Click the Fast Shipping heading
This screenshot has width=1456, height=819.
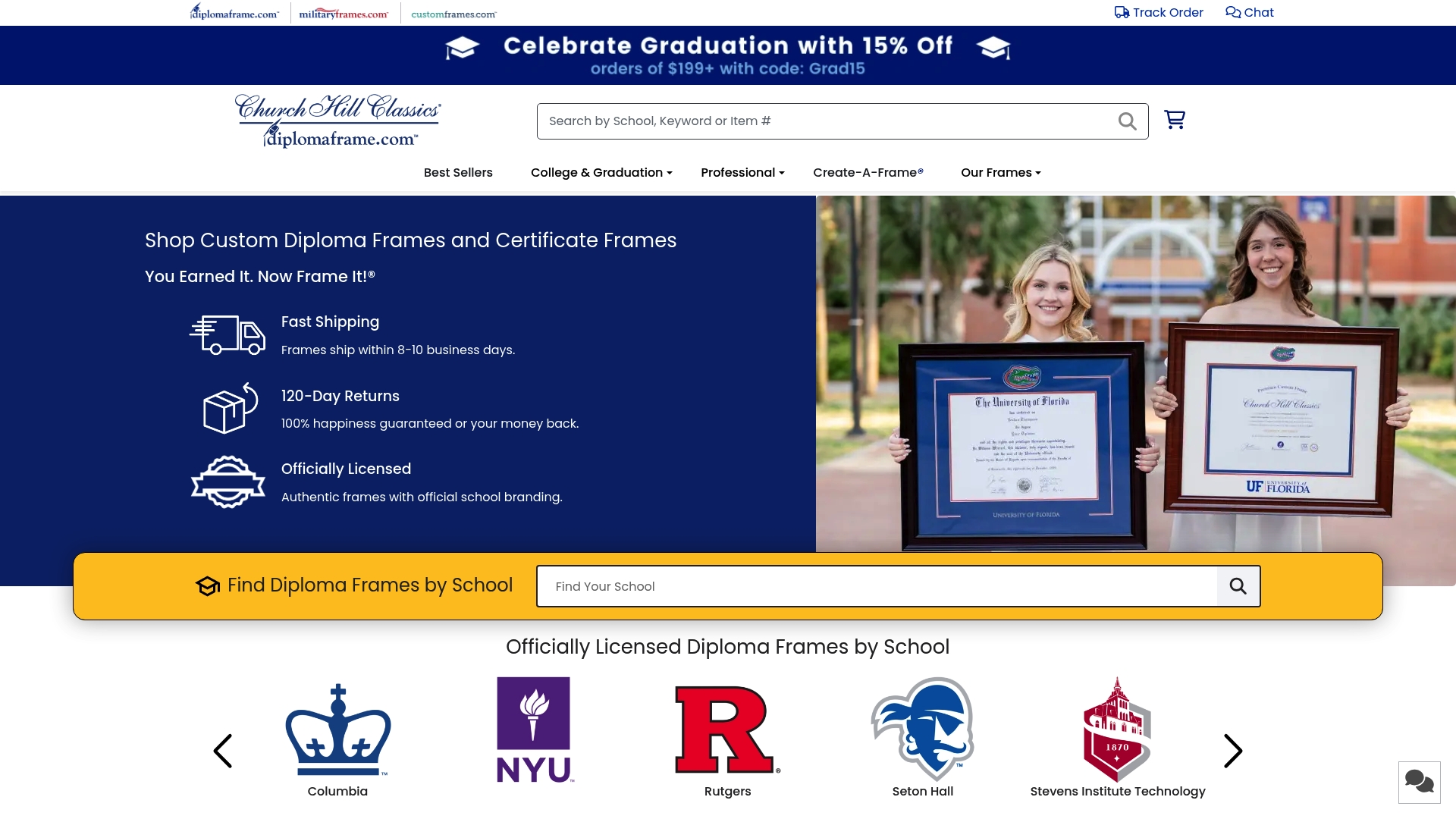tap(330, 322)
